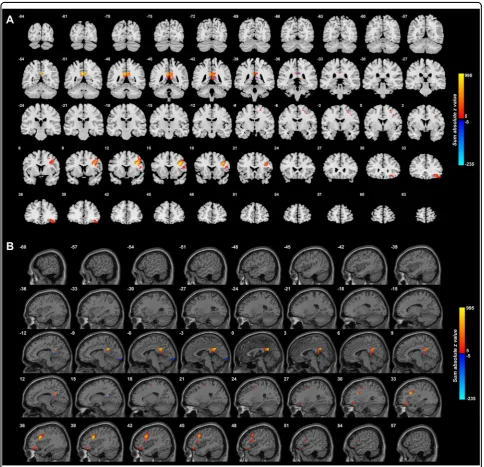Click the yellow-red segment of panel B color bar
The width and height of the screenshot is (484, 467).
pyautogui.click(x=462, y=330)
